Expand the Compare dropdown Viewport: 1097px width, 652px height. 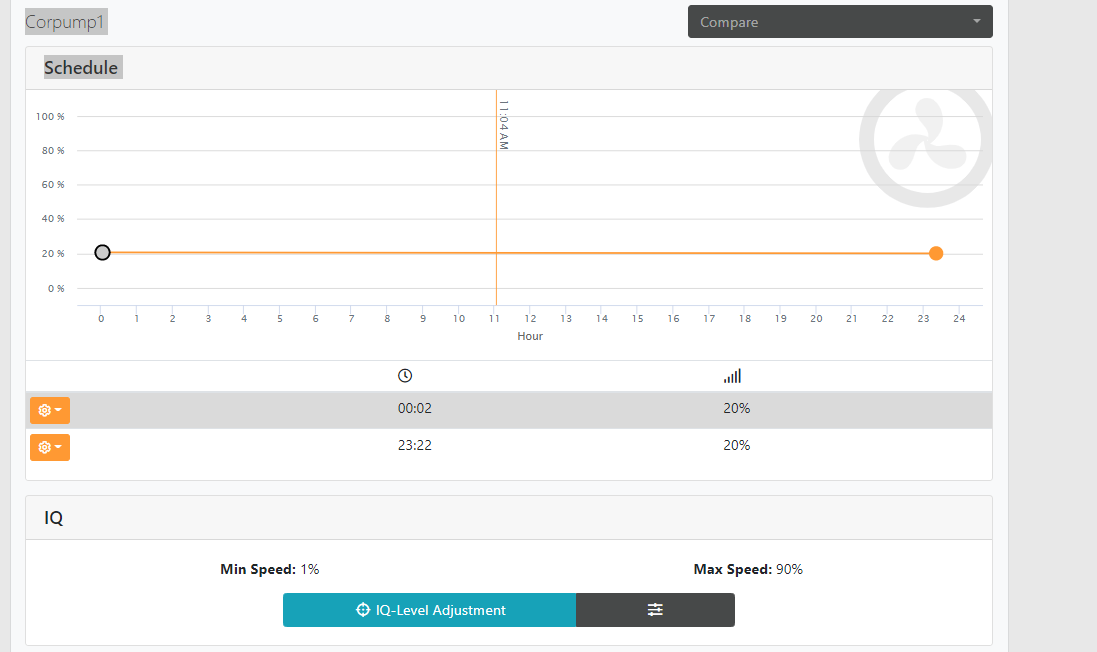840,22
